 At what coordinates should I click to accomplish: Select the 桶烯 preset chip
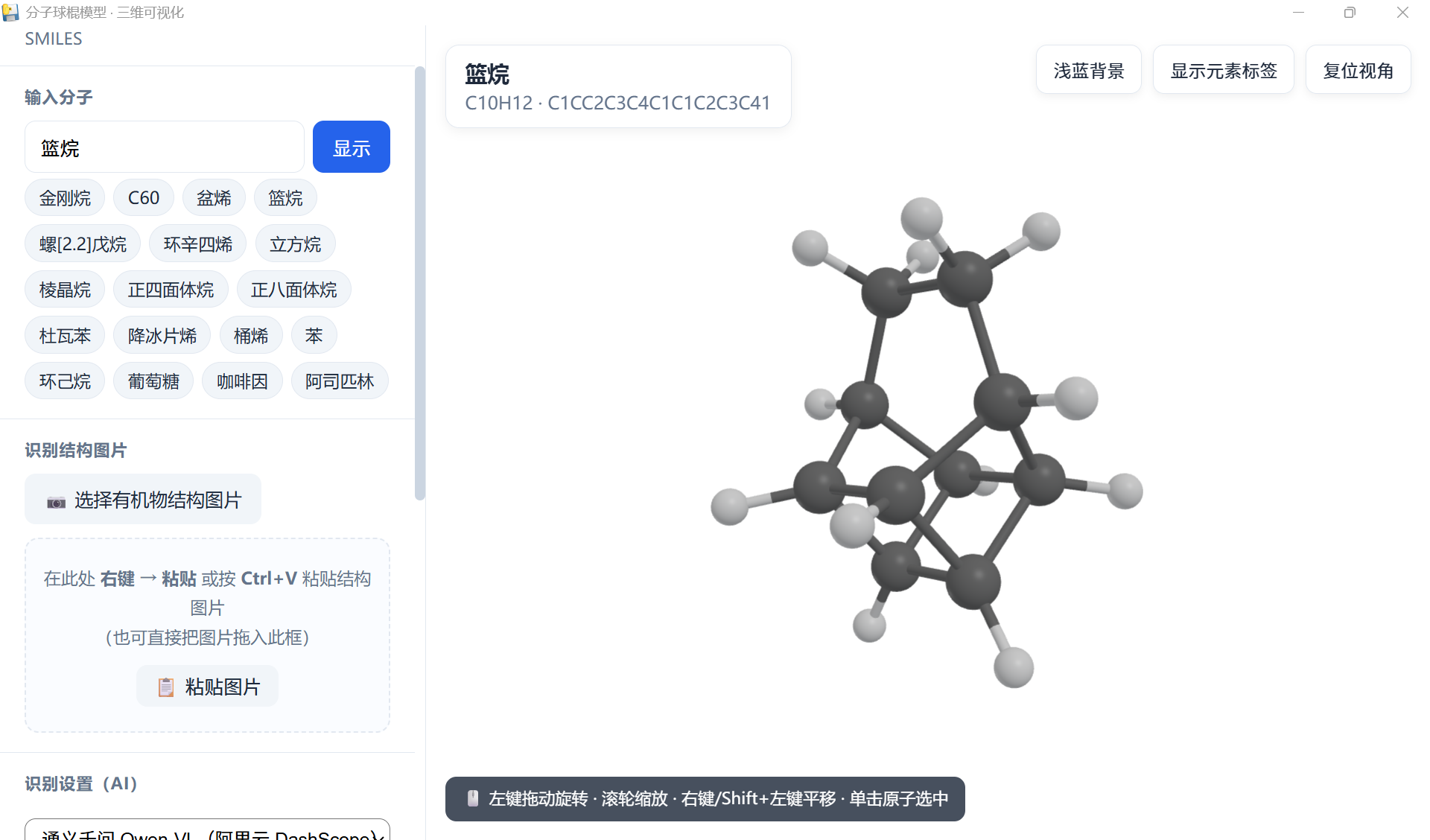tap(251, 335)
